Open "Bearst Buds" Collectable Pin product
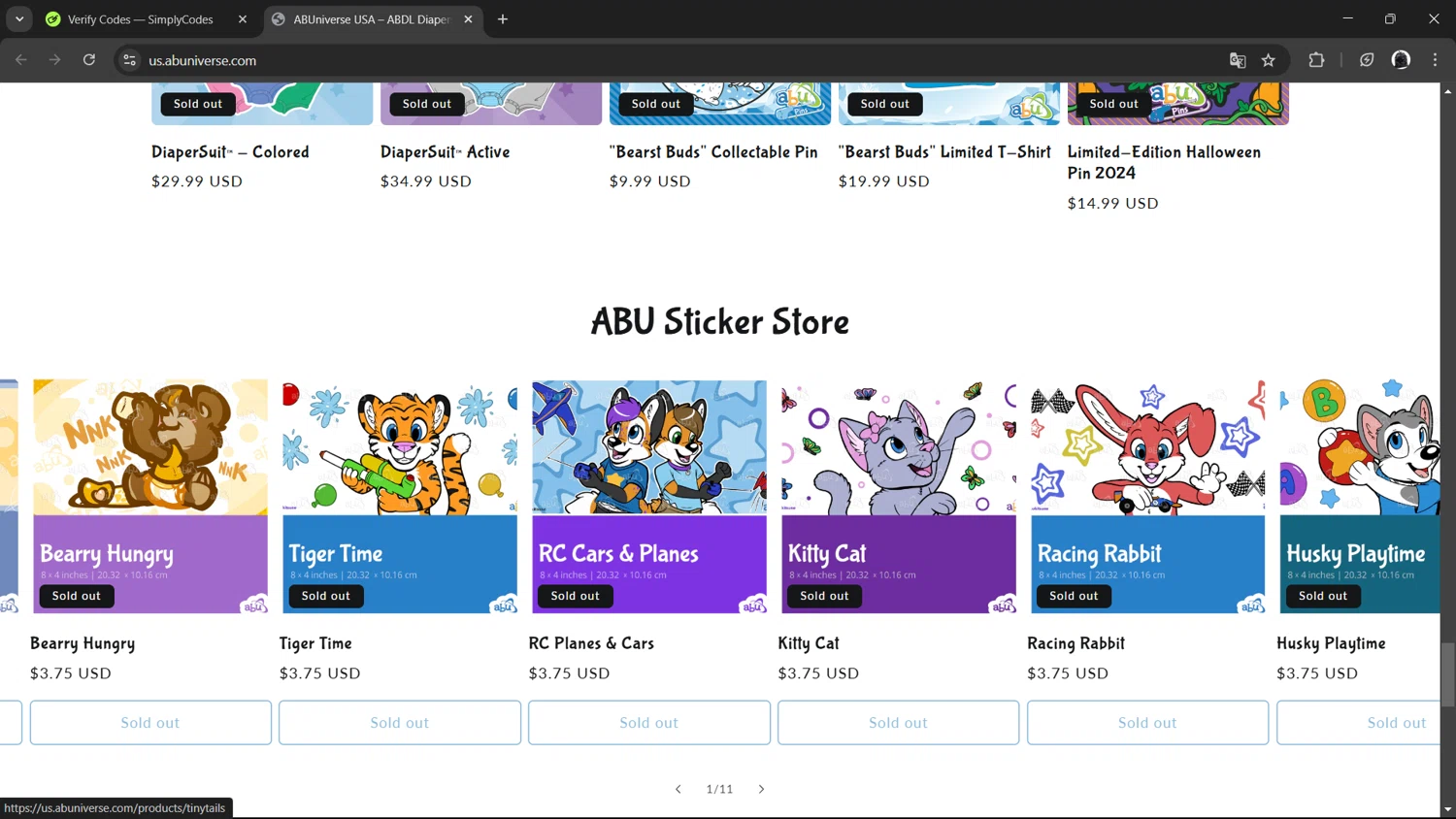The width and height of the screenshot is (1456, 819). pos(713,152)
